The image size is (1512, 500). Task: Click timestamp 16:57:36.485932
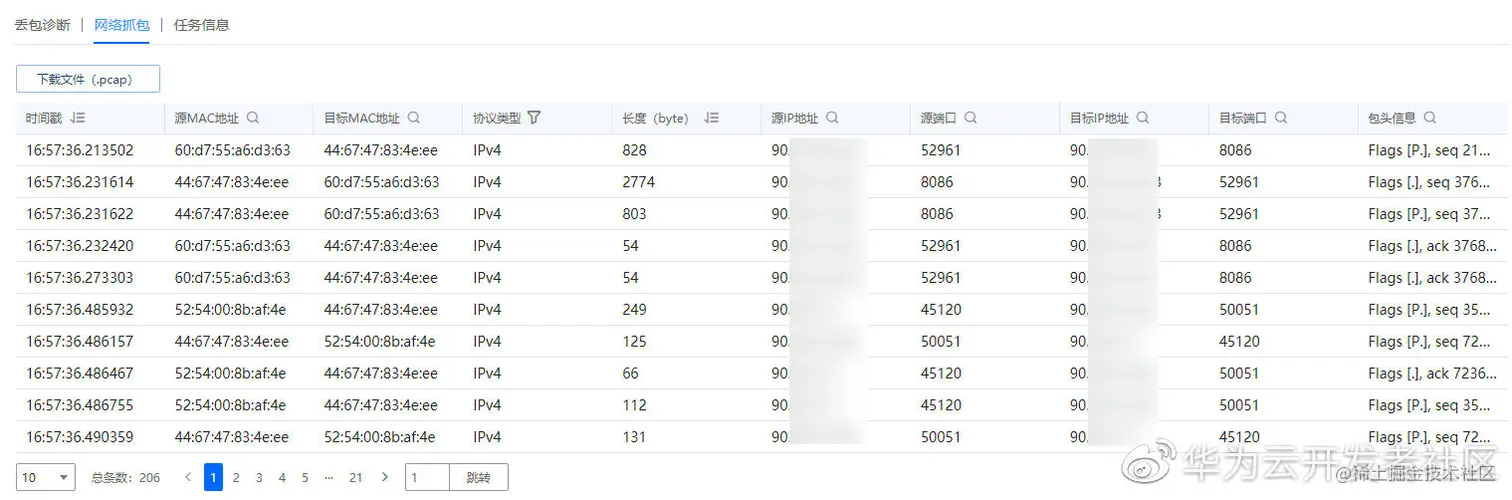pos(80,310)
